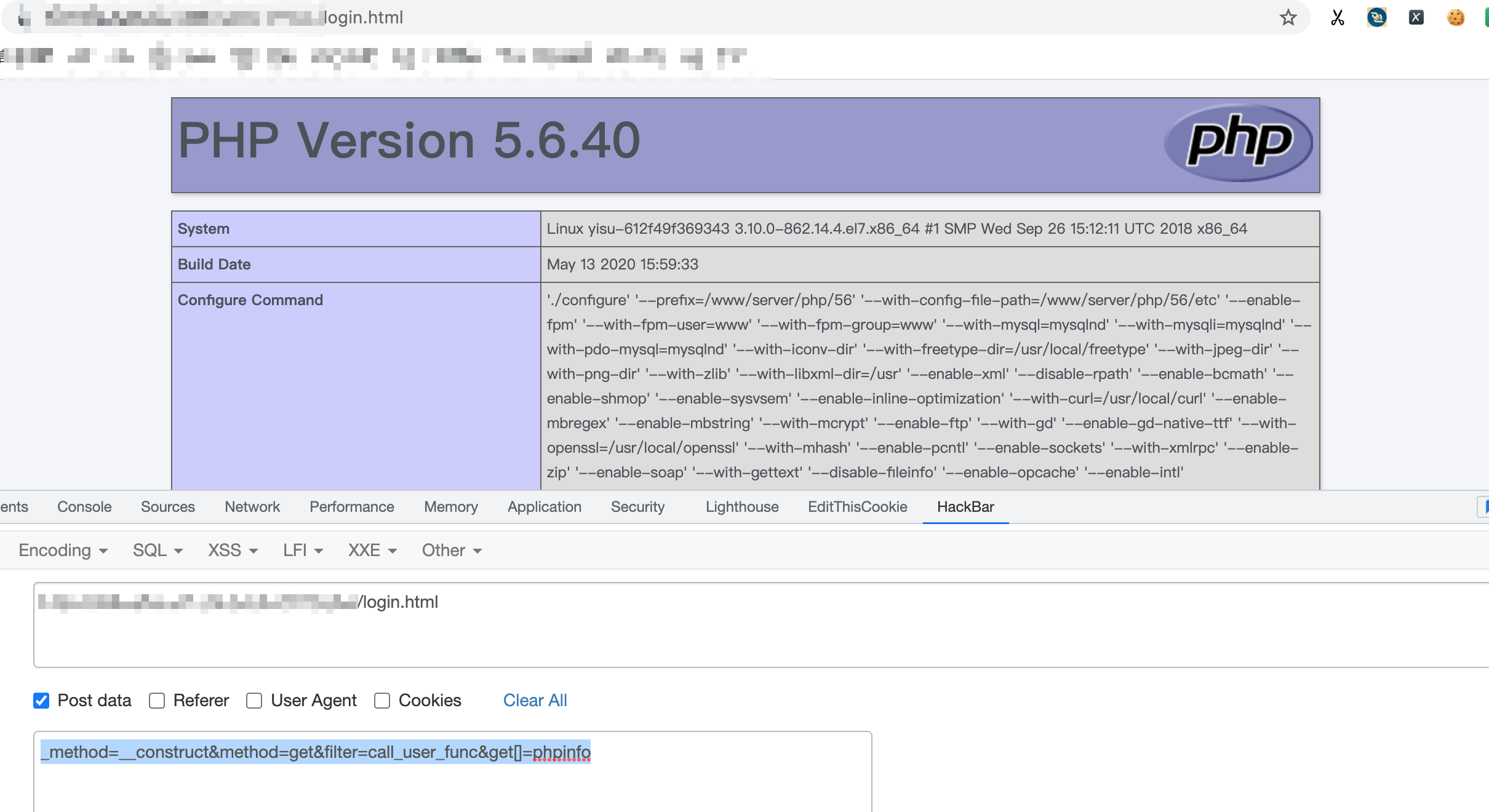Click the Clear All link
This screenshot has width=1489, height=812.
click(x=534, y=701)
